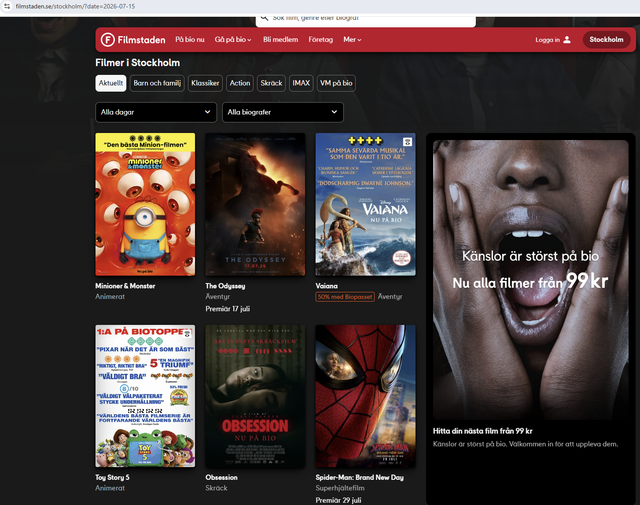Open the Alla dagar dropdown

click(156, 112)
